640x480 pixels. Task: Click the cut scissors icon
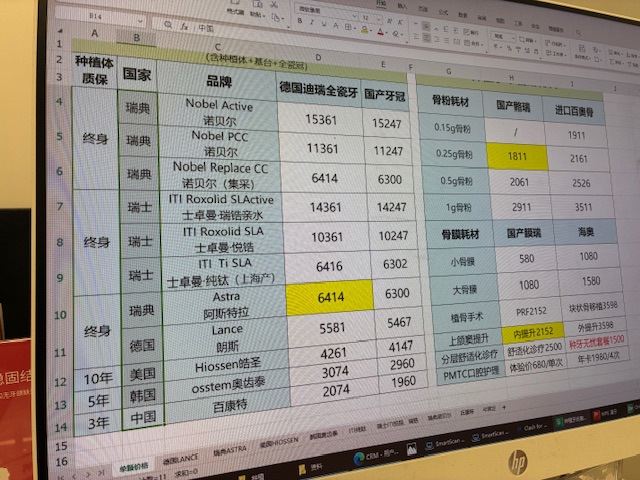[x=274, y=4]
